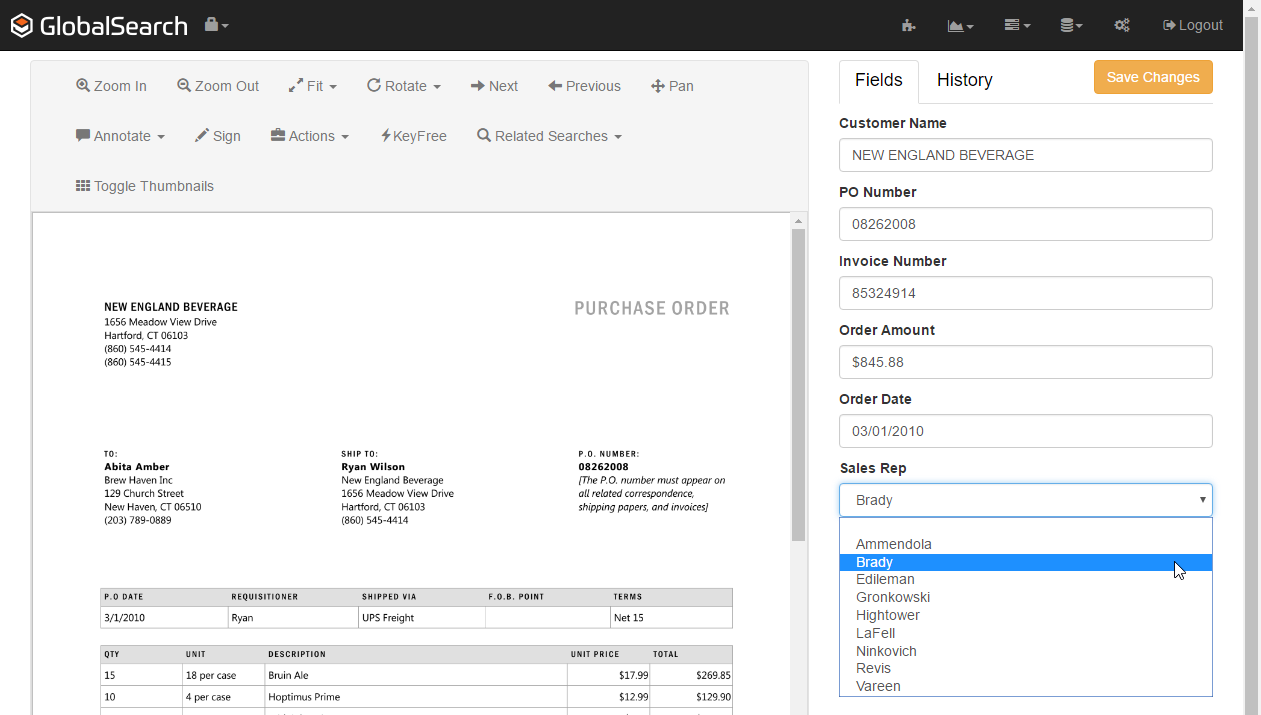Switch to the History tab
Viewport: 1261px width, 715px height.
point(964,80)
